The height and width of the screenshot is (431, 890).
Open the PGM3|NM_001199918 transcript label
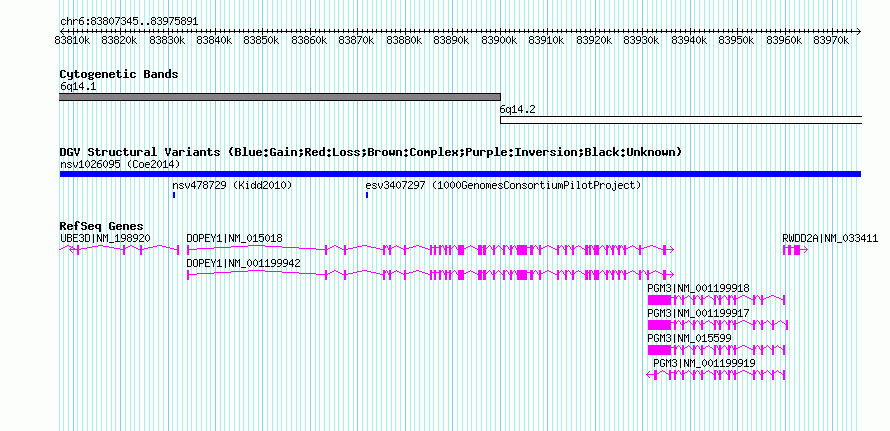(698, 288)
